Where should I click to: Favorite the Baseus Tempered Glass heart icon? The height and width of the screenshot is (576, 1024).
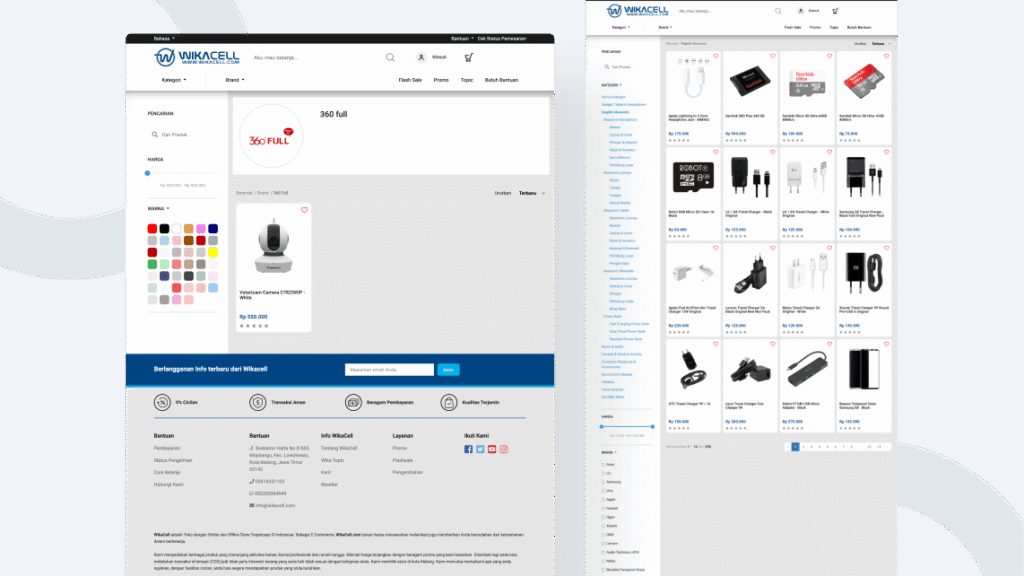[886, 344]
